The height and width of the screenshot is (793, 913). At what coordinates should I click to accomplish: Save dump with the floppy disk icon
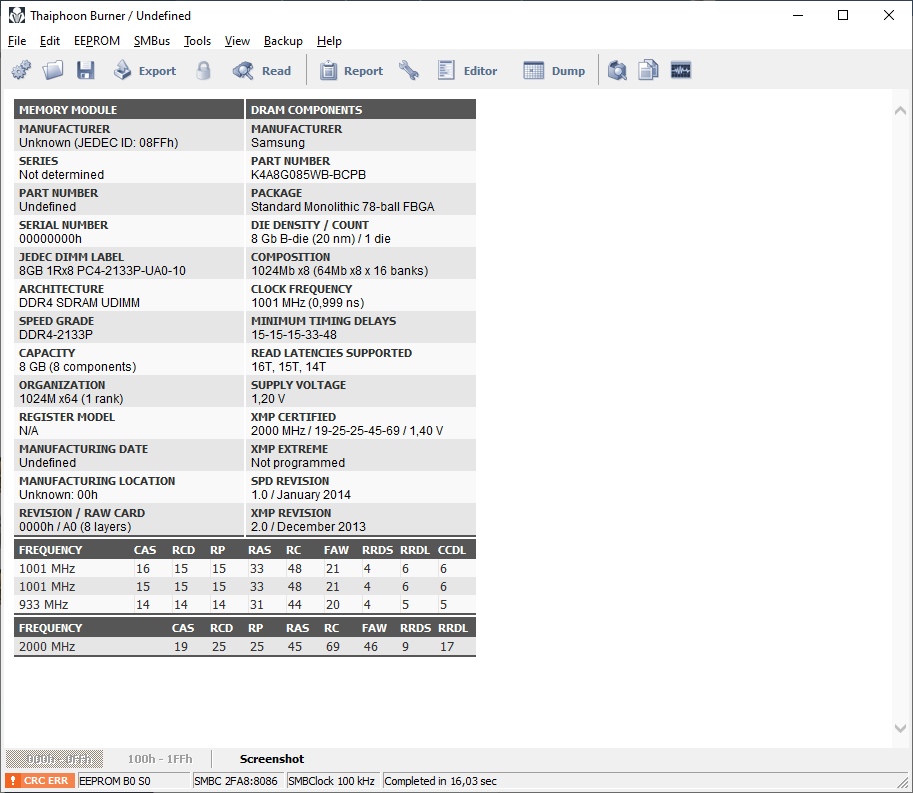pos(86,70)
